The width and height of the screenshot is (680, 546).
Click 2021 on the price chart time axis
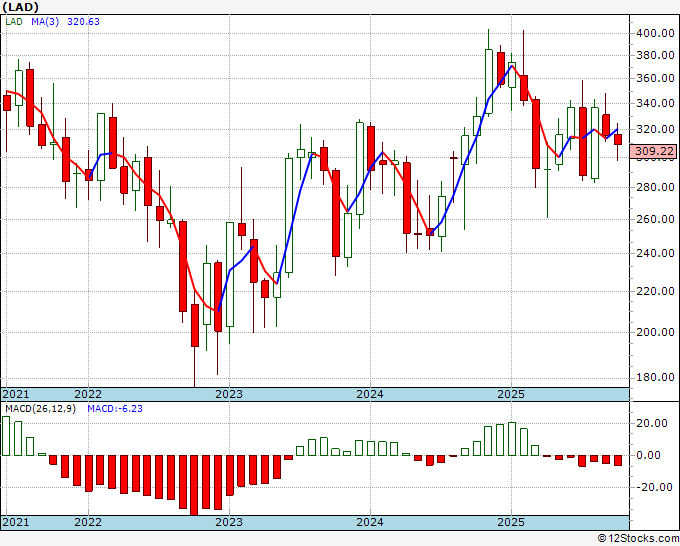[16, 394]
